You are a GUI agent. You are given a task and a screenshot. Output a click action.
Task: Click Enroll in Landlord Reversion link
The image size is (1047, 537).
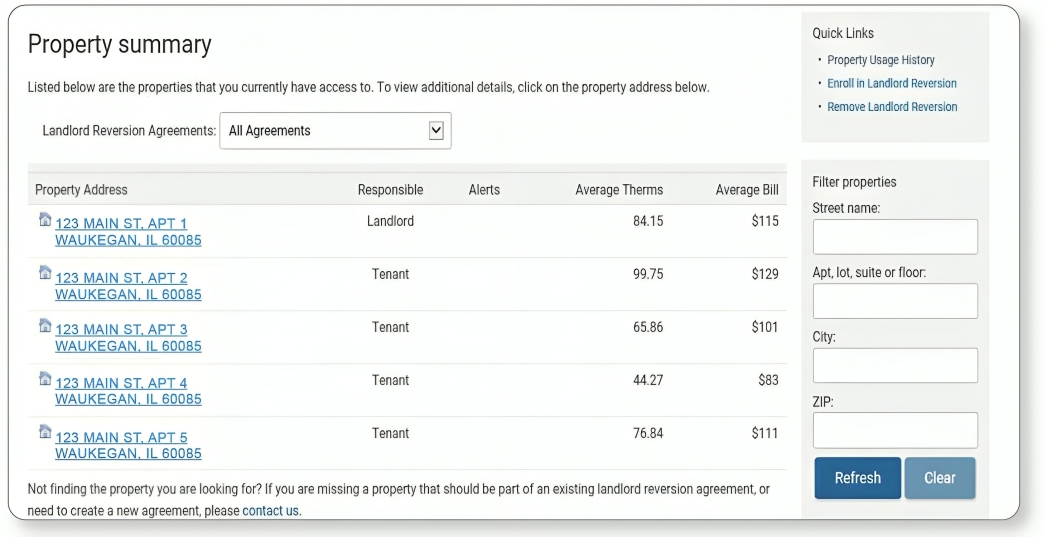coord(891,83)
